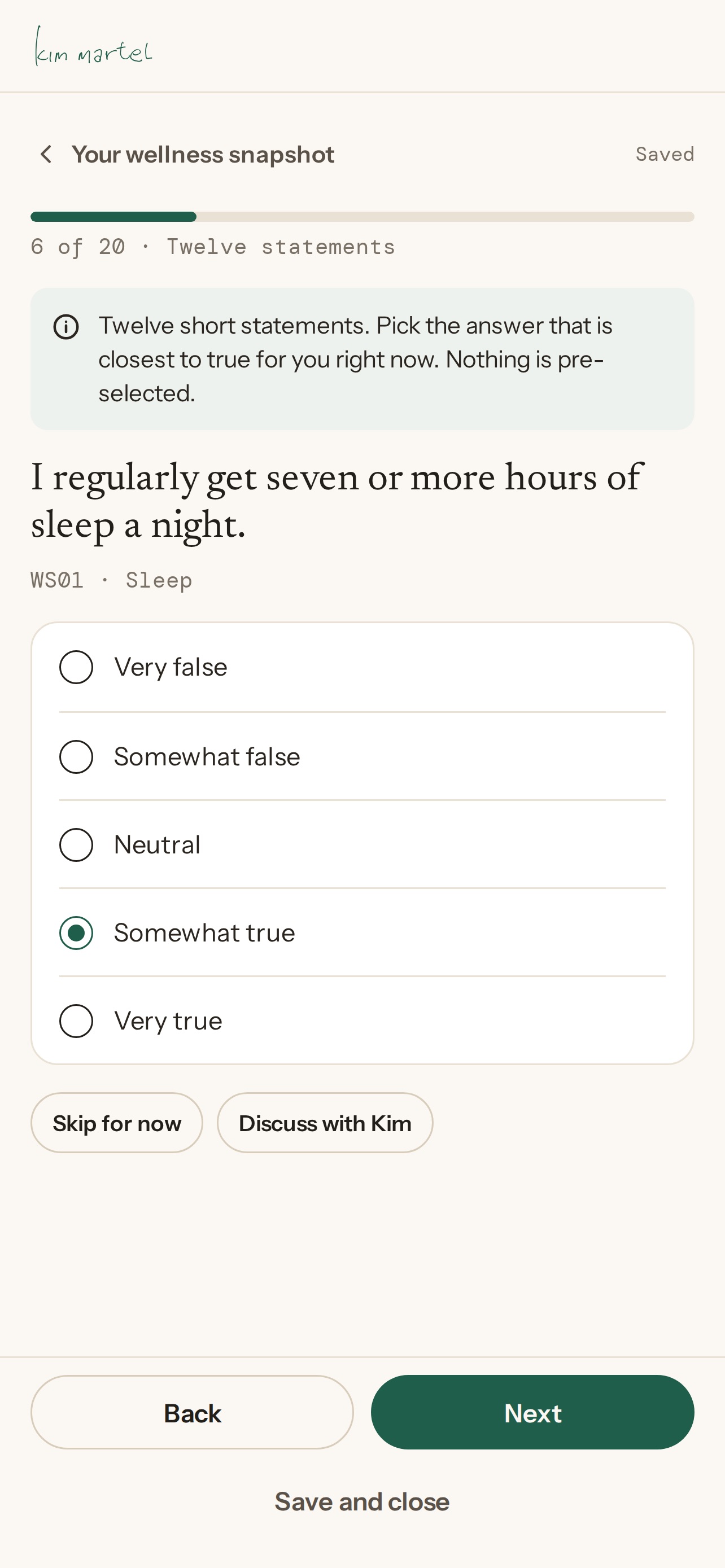The image size is (725, 1568).
Task: Tap the Saved status label
Action: coord(665,154)
